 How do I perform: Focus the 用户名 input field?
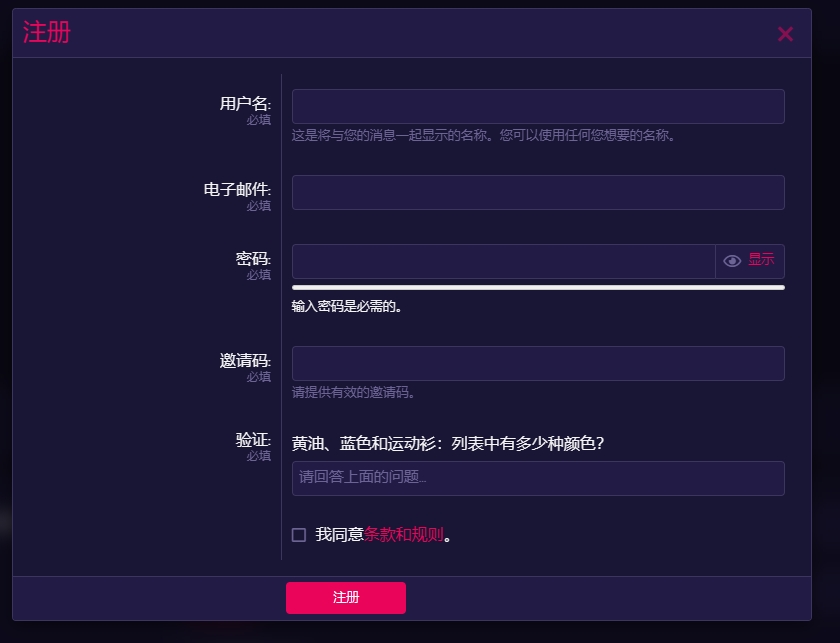(537, 107)
